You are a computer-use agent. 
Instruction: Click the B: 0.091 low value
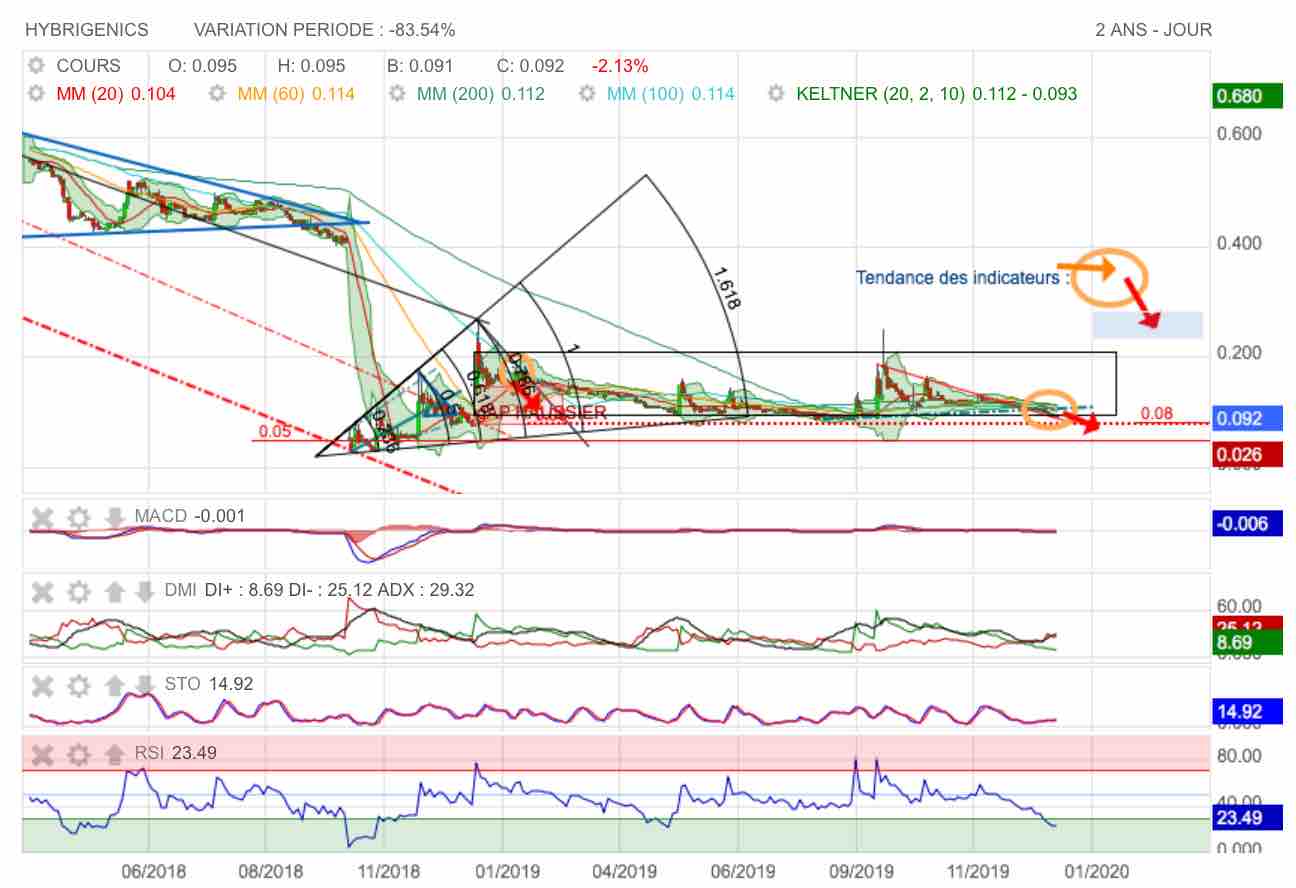[x=420, y=66]
